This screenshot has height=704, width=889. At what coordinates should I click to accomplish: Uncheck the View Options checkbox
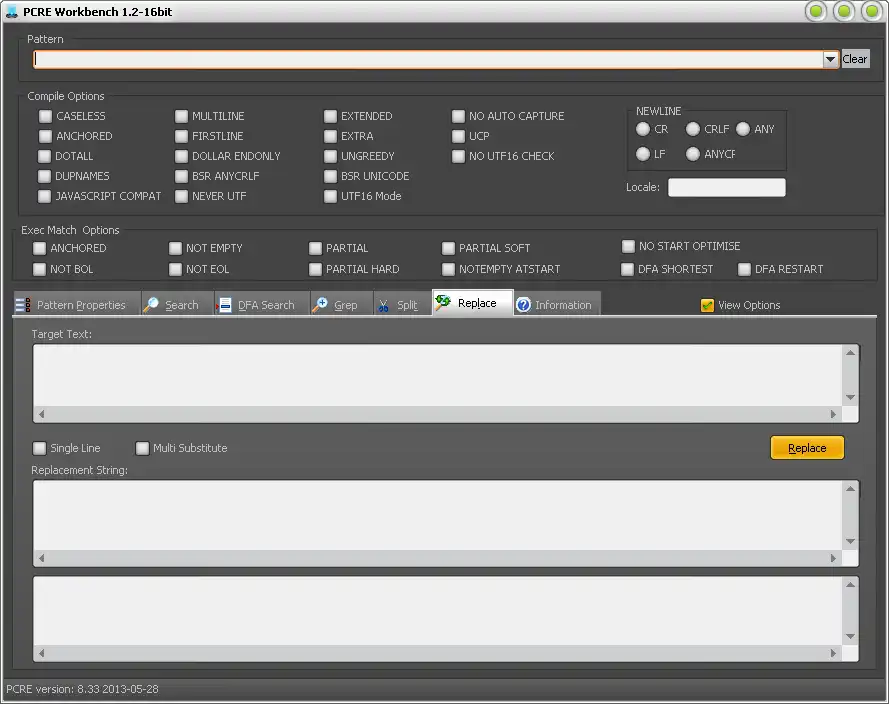click(707, 306)
